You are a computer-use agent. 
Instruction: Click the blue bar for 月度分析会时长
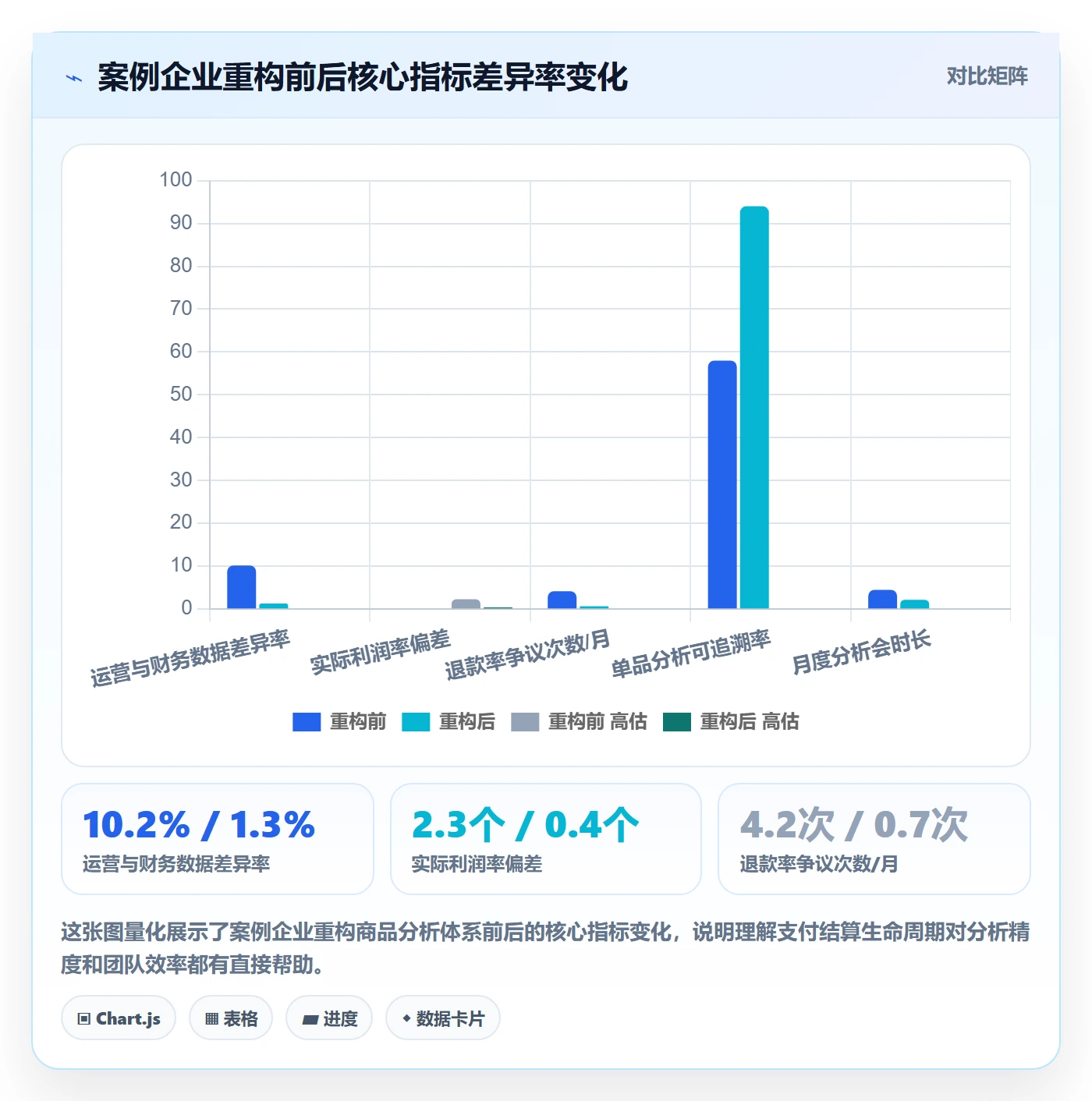coord(882,599)
